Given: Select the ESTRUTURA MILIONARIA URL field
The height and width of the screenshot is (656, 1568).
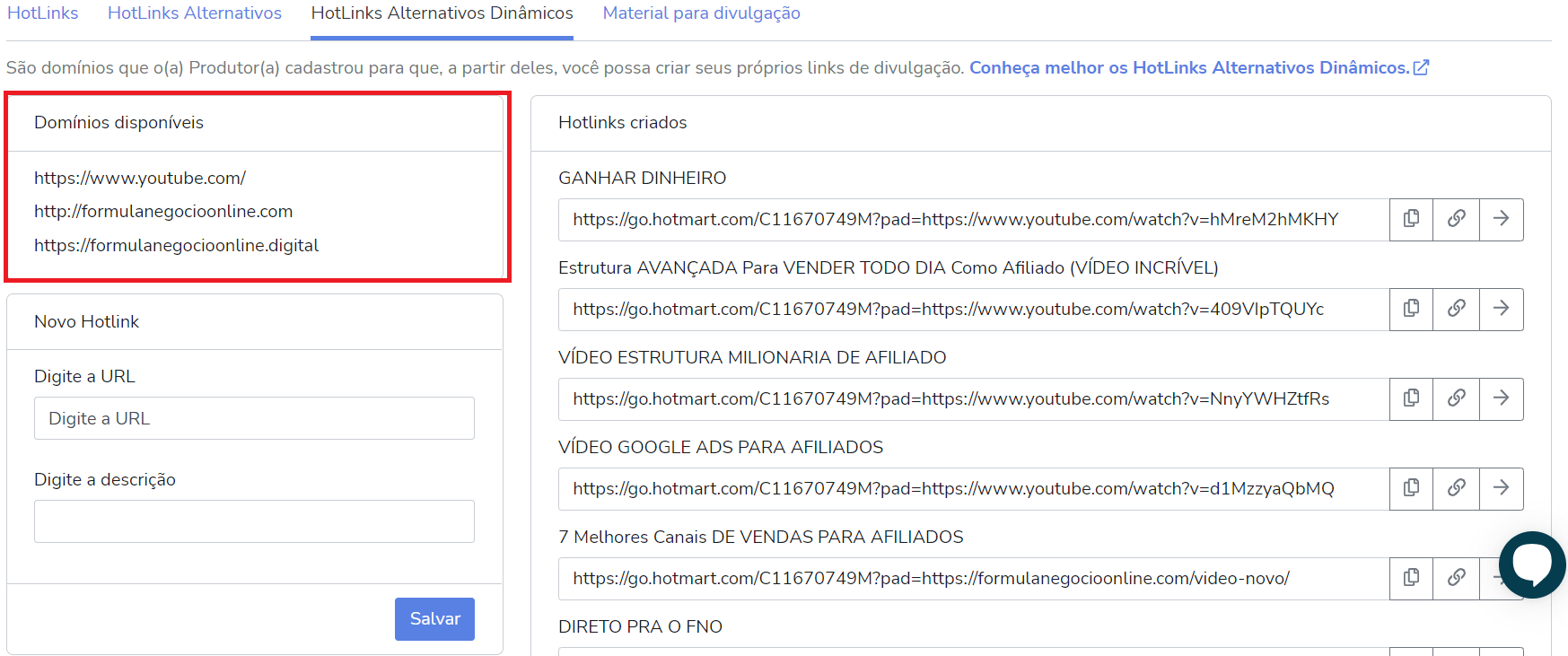Looking at the screenshot, I should click(974, 399).
